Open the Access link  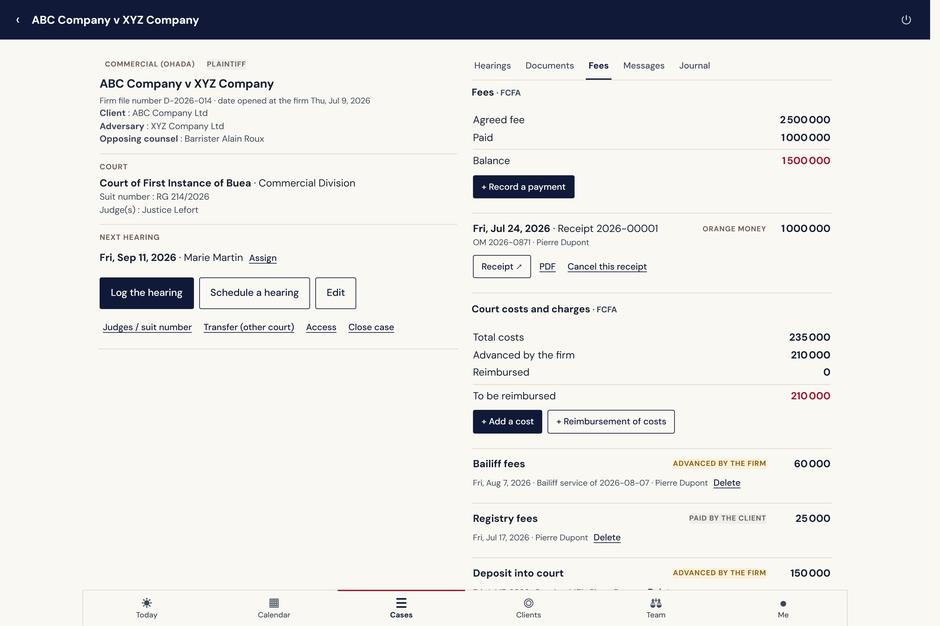[x=321, y=327]
